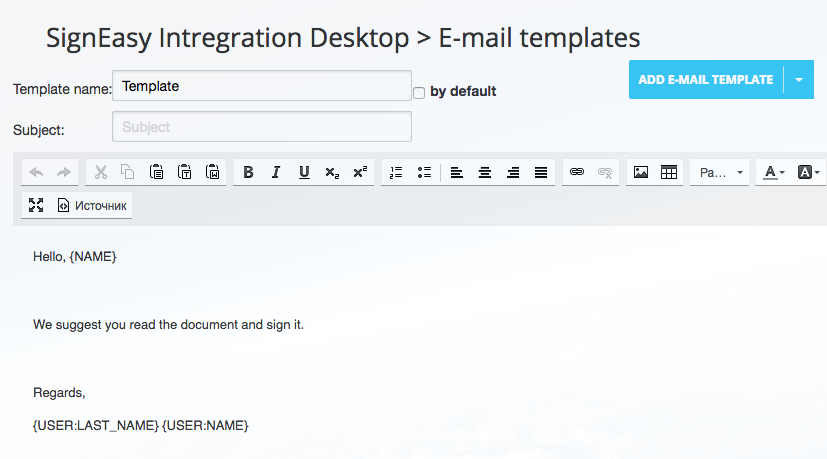
Task: Justify the text
Action: pyautogui.click(x=541, y=173)
